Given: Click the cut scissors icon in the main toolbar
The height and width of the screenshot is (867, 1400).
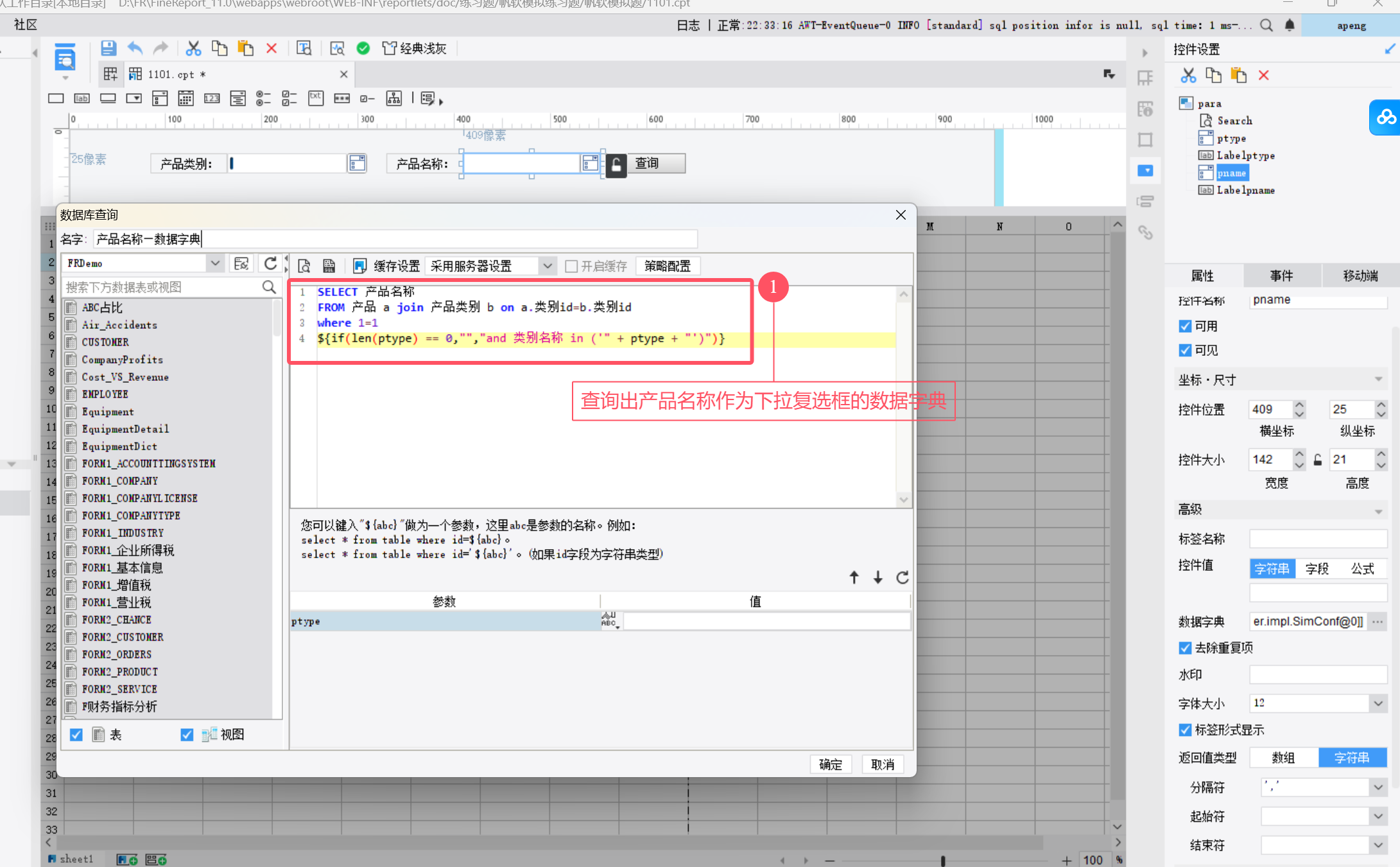Looking at the screenshot, I should 193,48.
